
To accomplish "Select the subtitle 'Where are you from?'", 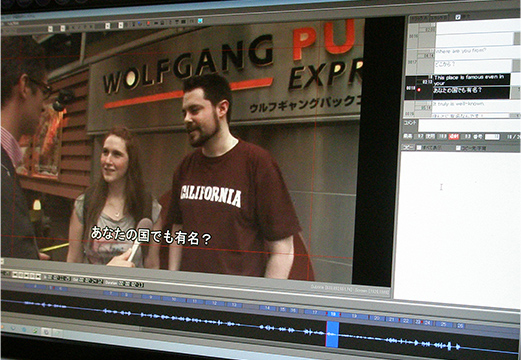I will tap(461, 51).
